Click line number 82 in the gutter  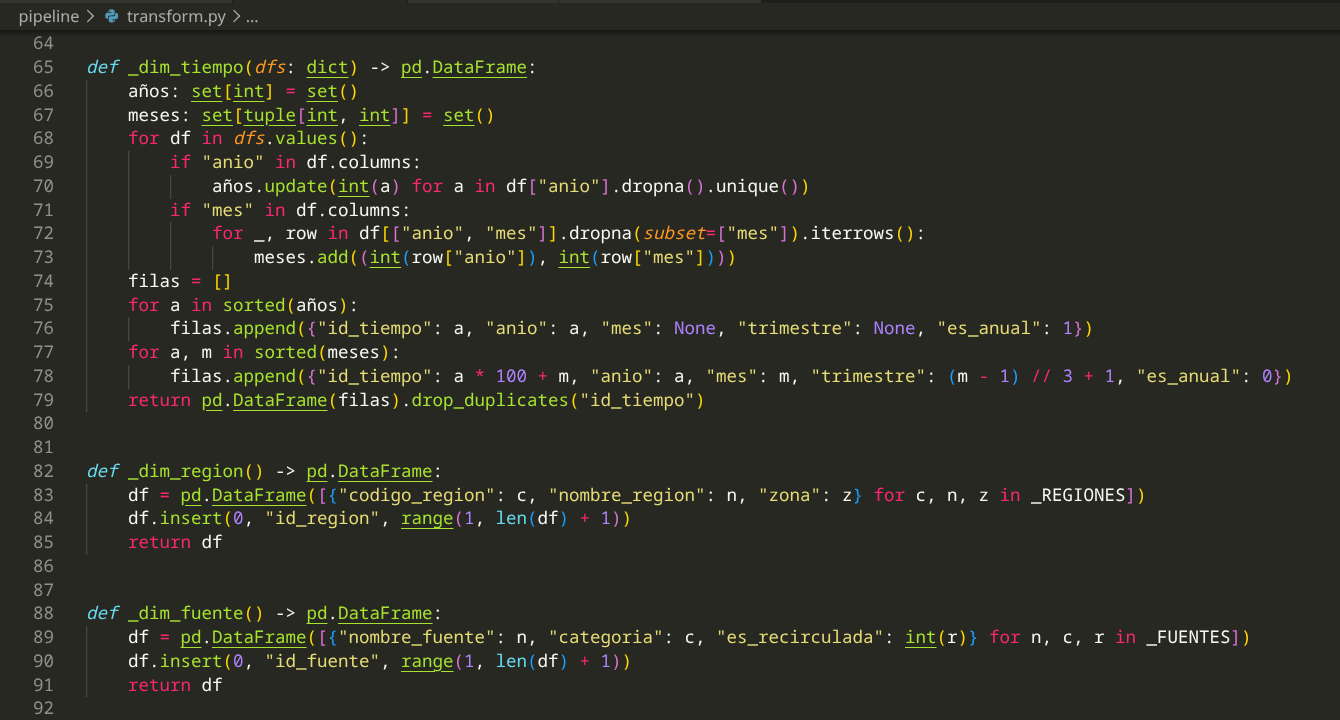[43, 471]
